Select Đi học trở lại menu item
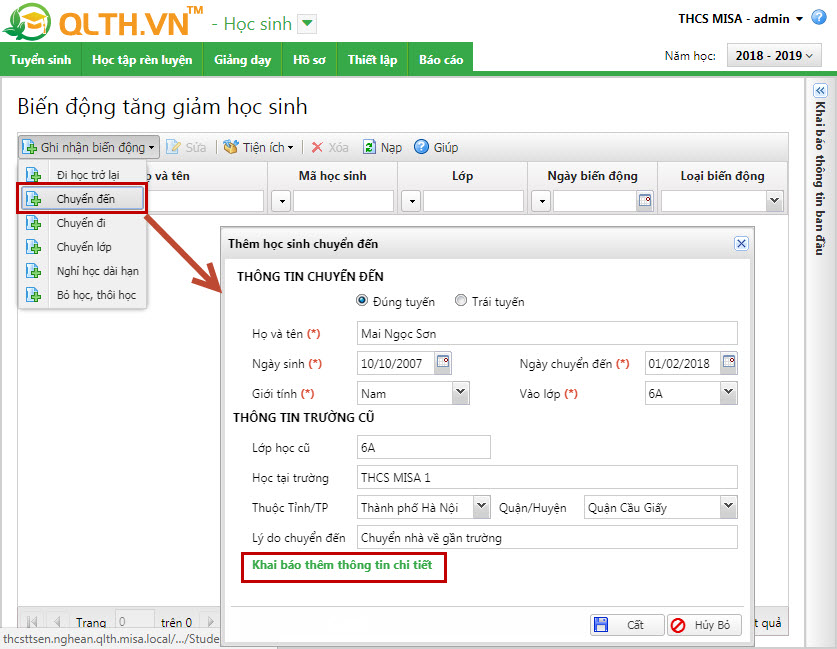The height and width of the screenshot is (649, 837). tap(83, 175)
